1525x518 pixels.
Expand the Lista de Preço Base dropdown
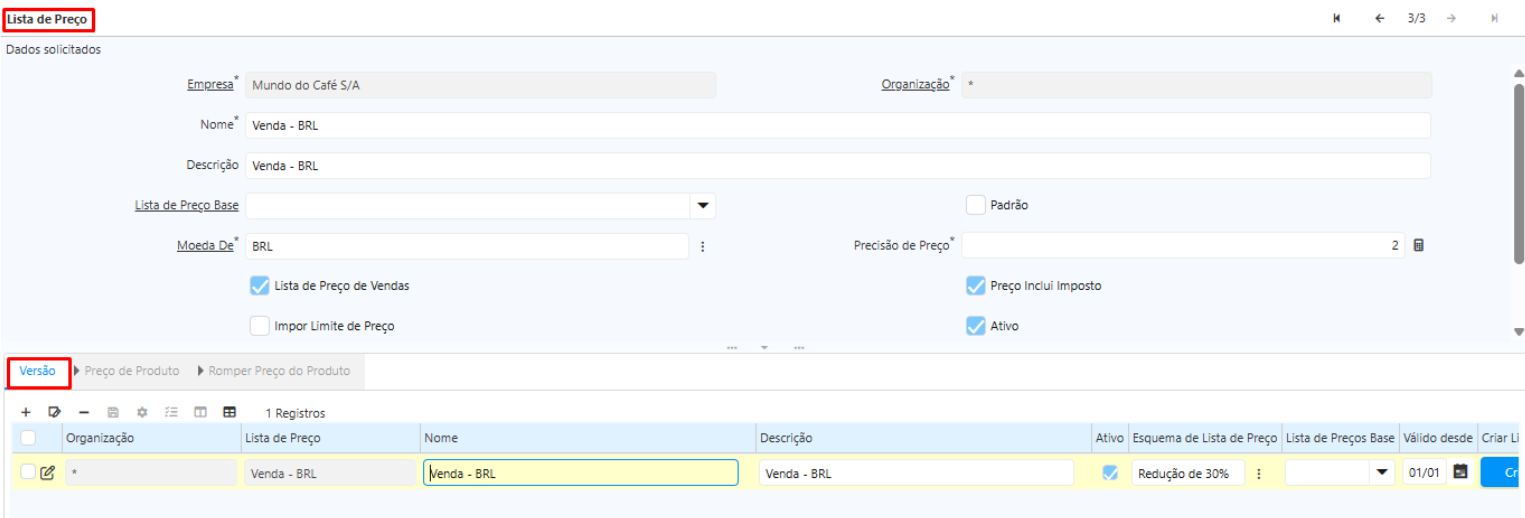point(703,206)
